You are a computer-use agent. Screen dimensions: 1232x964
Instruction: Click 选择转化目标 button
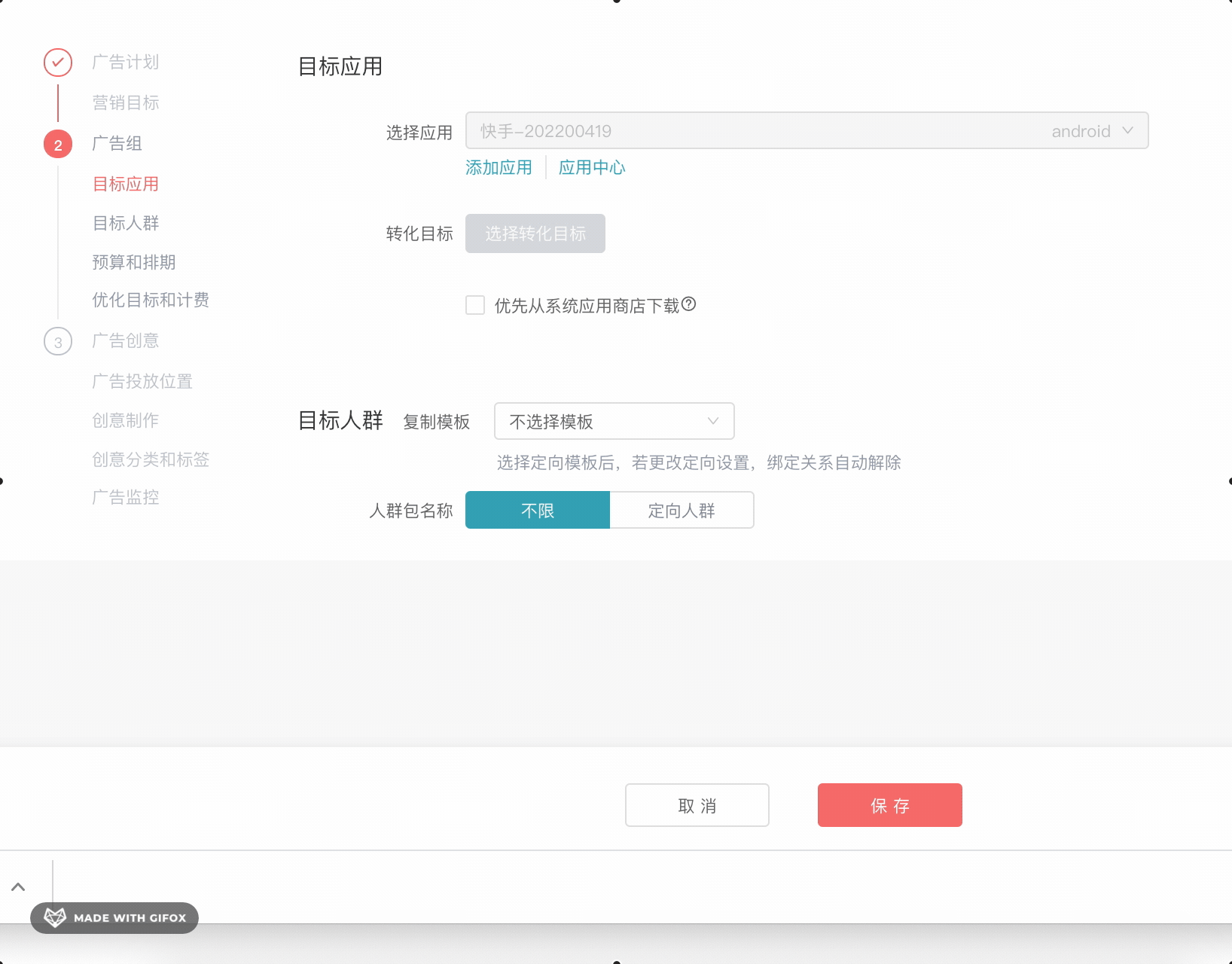coord(535,233)
